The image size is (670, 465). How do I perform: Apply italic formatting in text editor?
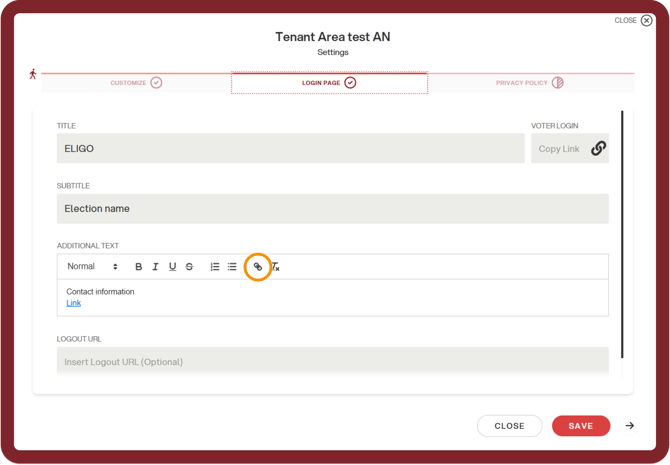click(x=155, y=267)
